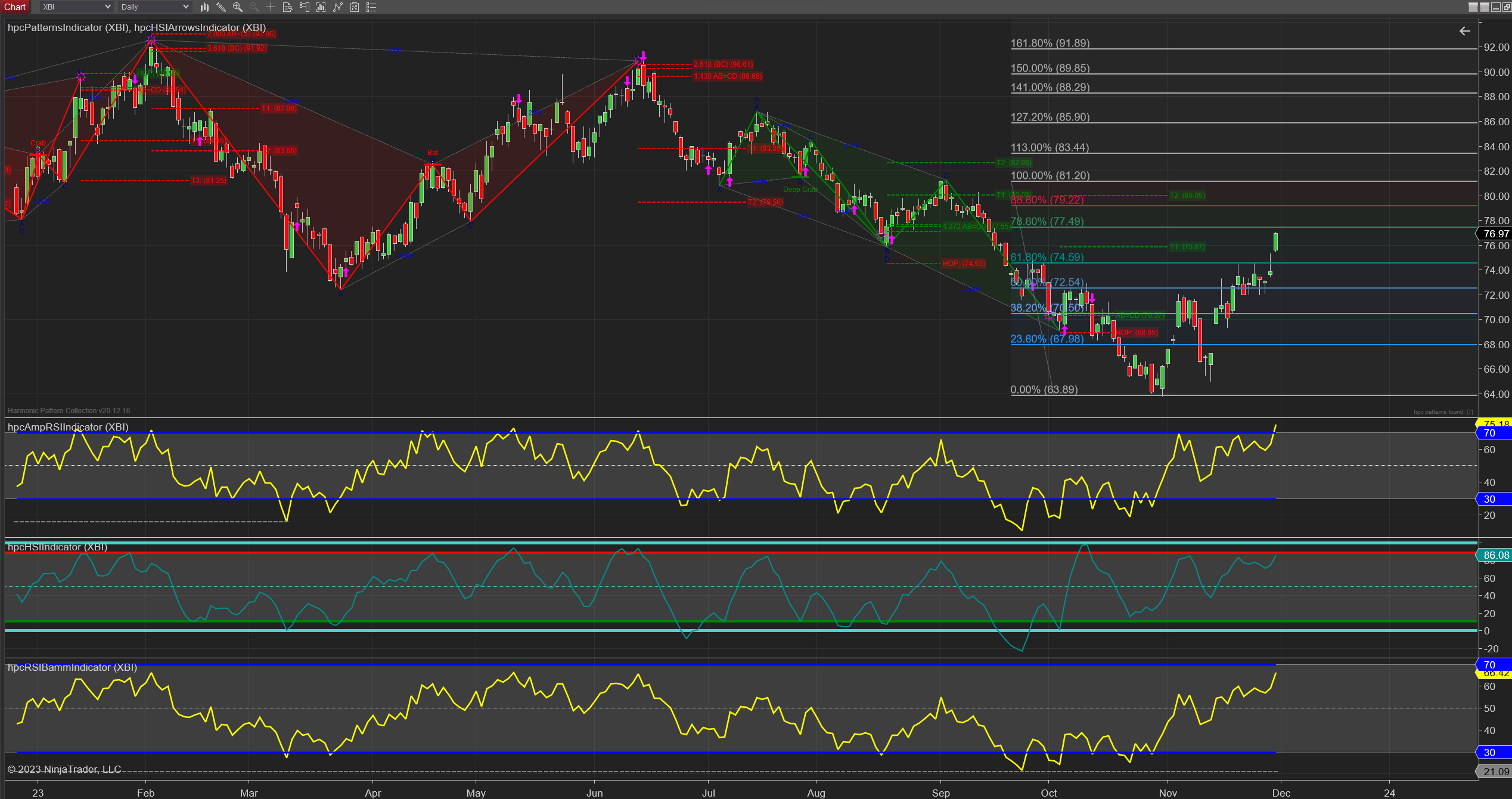This screenshot has width=1512, height=799.
Task: Click the zoom in magnifier icon
Action: coord(238,7)
